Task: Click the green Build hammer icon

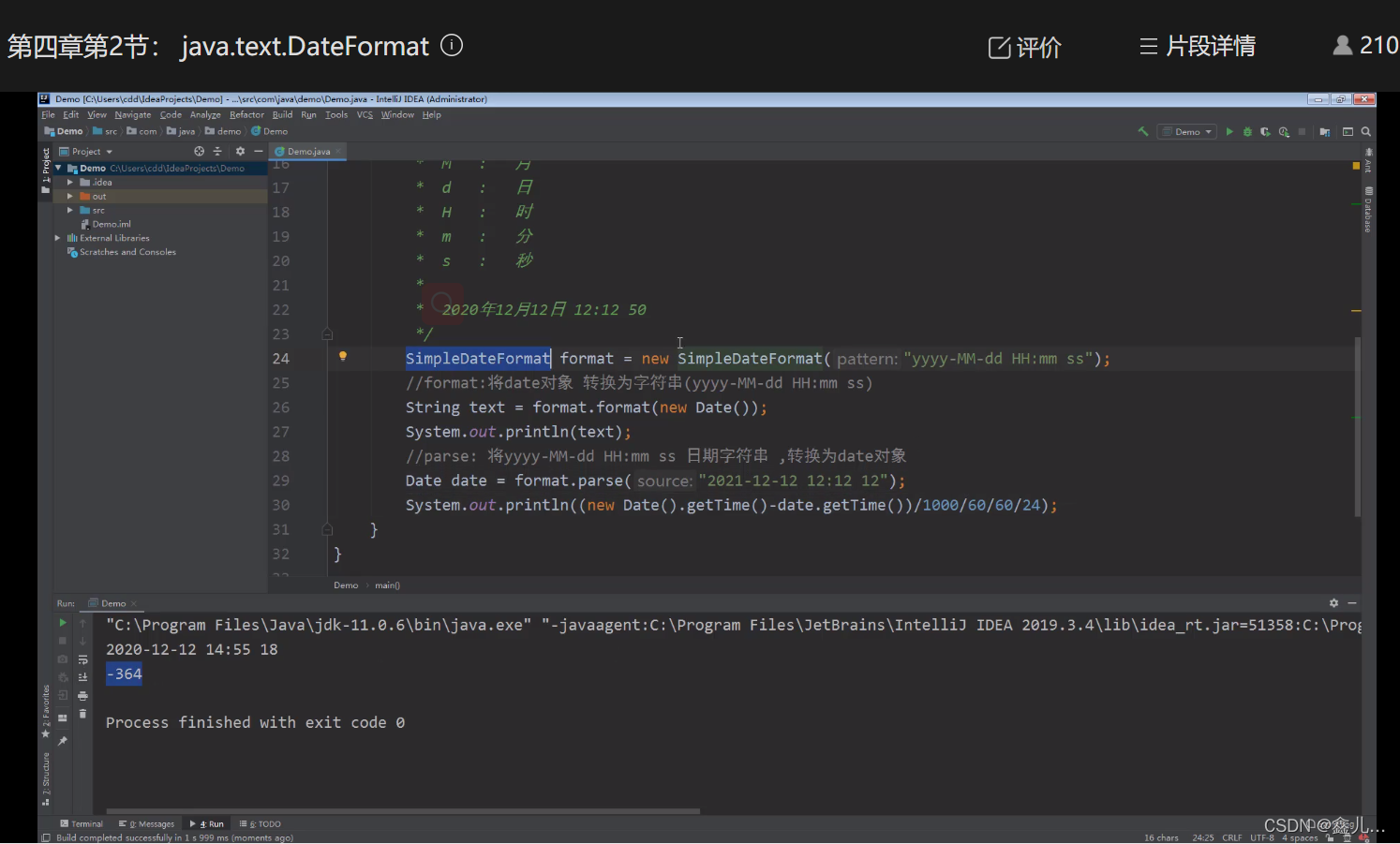Action: (1142, 132)
